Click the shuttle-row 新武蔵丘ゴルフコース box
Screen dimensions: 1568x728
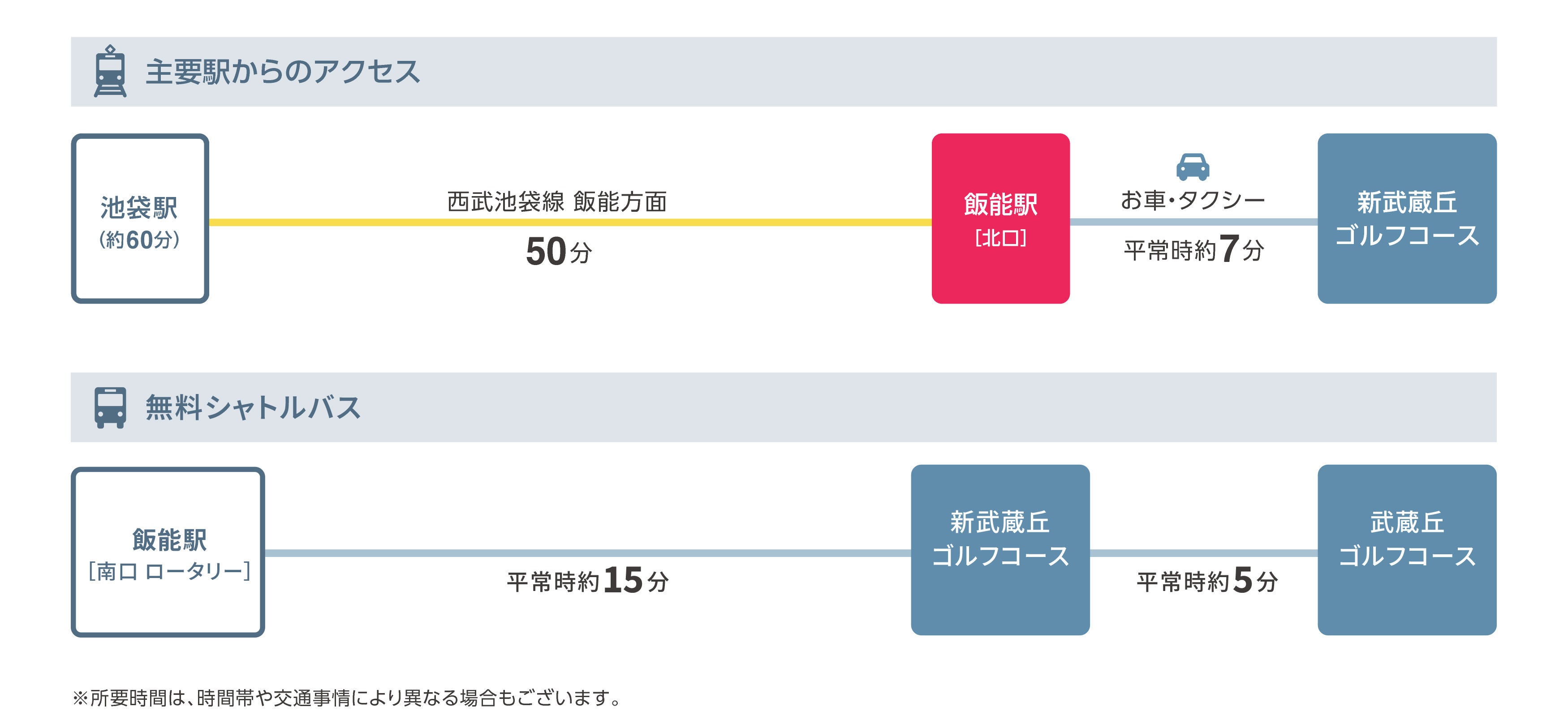coord(1000,550)
